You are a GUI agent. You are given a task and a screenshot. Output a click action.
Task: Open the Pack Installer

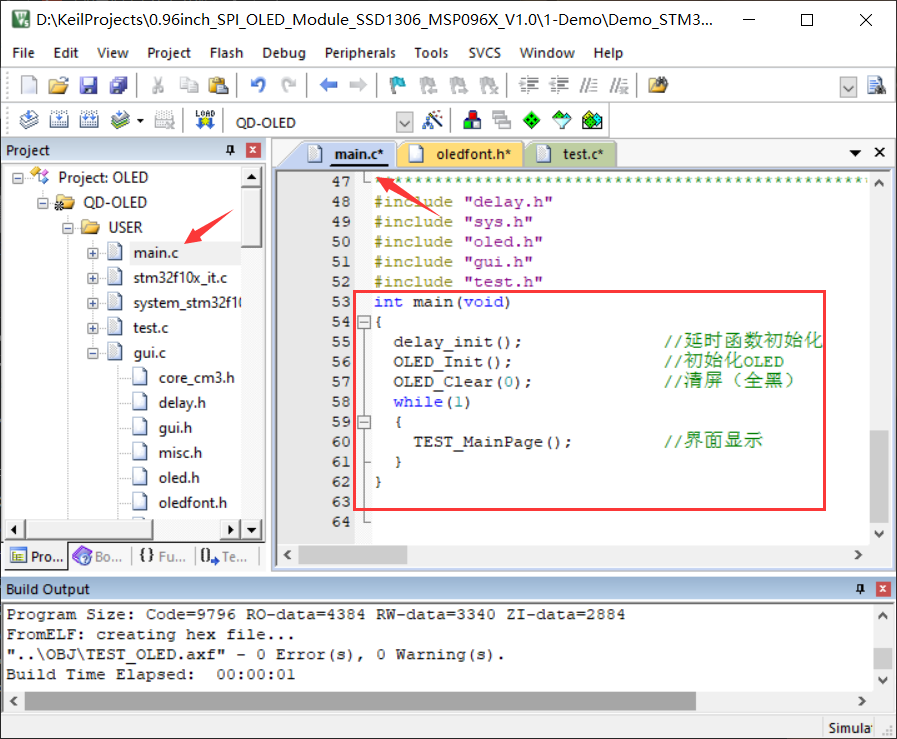[x=592, y=121]
